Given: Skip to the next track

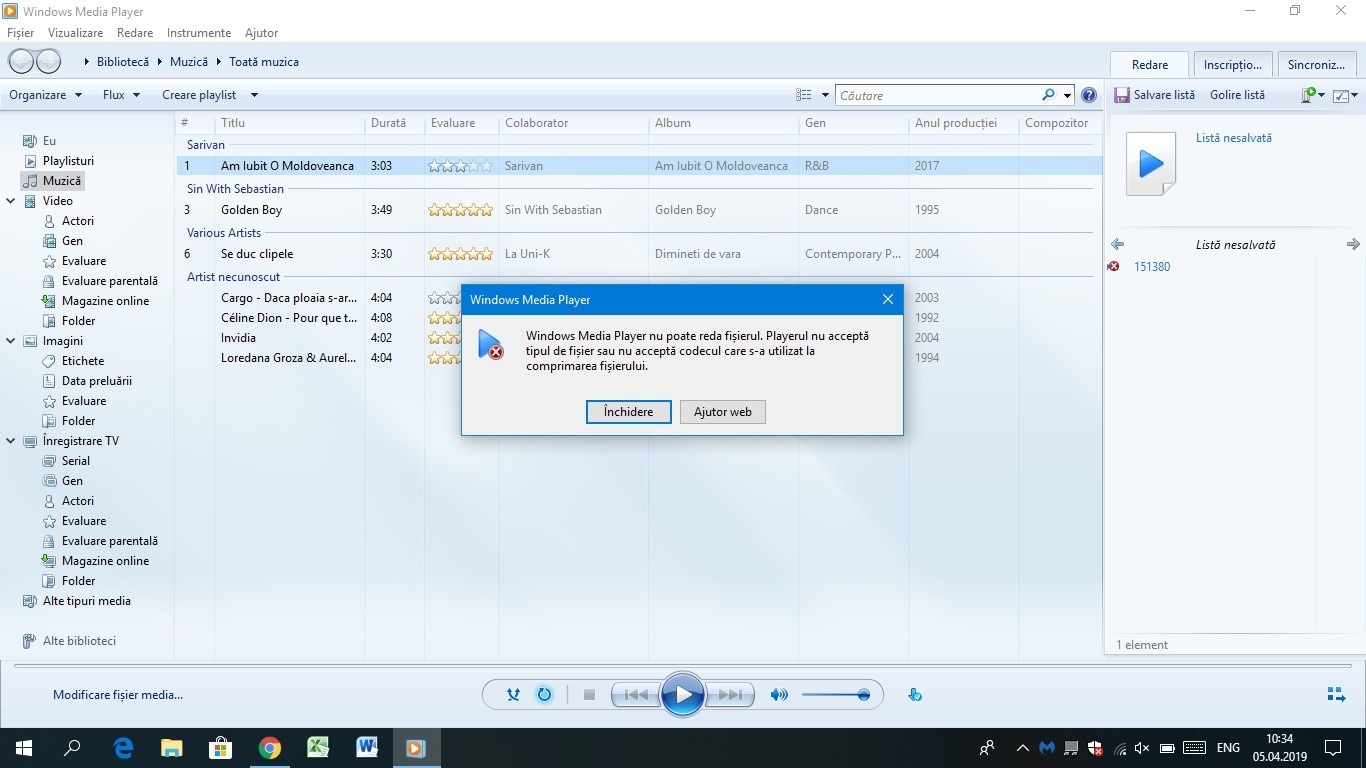Looking at the screenshot, I should [730, 695].
